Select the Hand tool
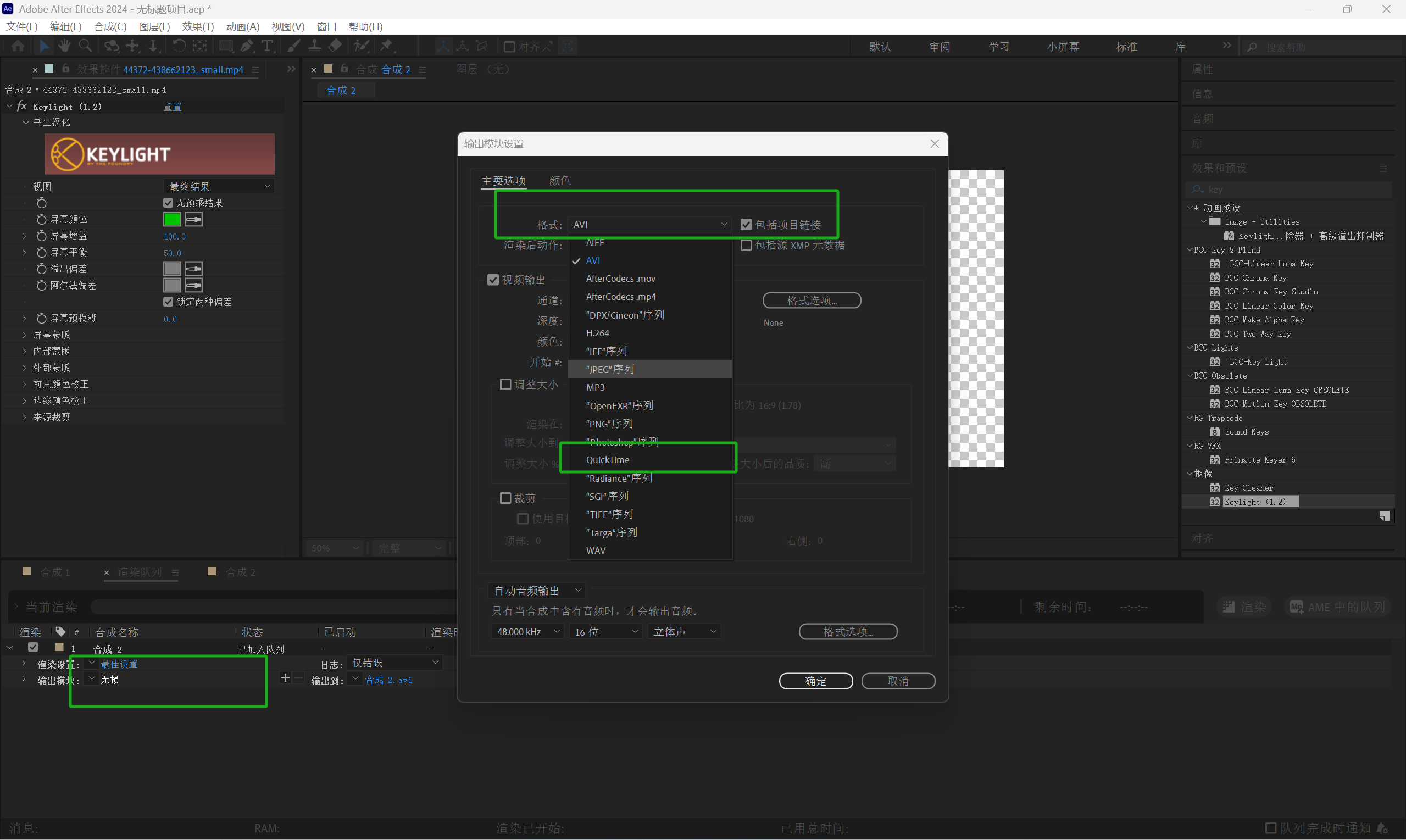 click(64, 46)
